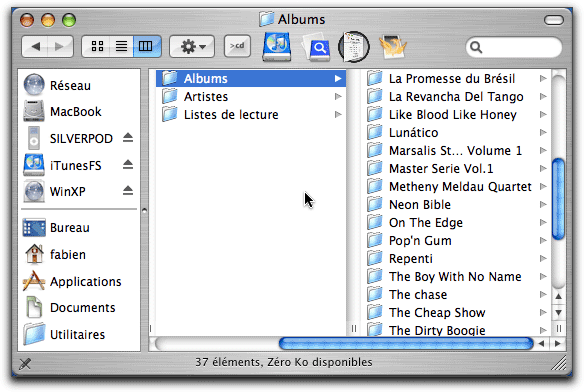Expand Listes de lecture with its arrow
This screenshot has width=584, height=392.
338,114
